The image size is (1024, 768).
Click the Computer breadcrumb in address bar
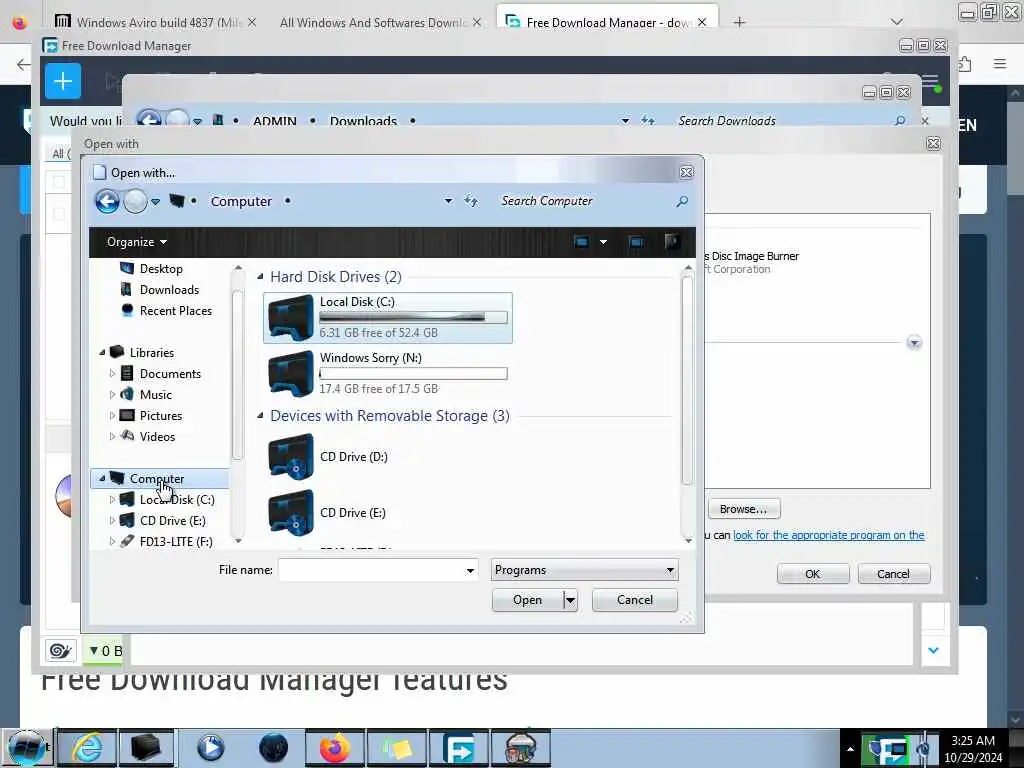[241, 201]
